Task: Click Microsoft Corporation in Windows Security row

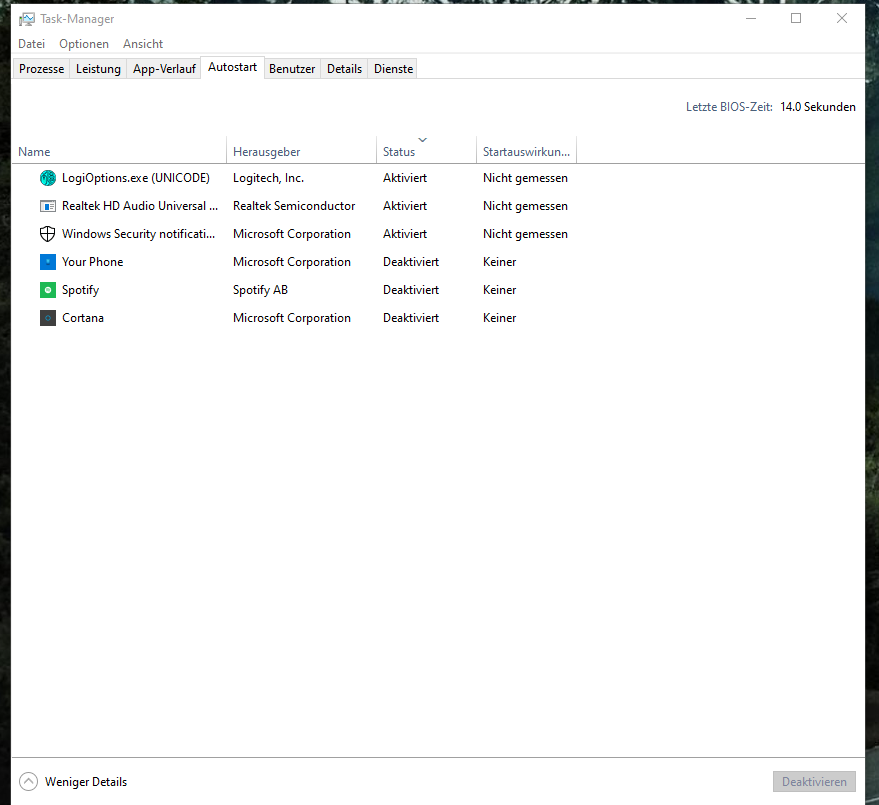Action: [x=292, y=234]
